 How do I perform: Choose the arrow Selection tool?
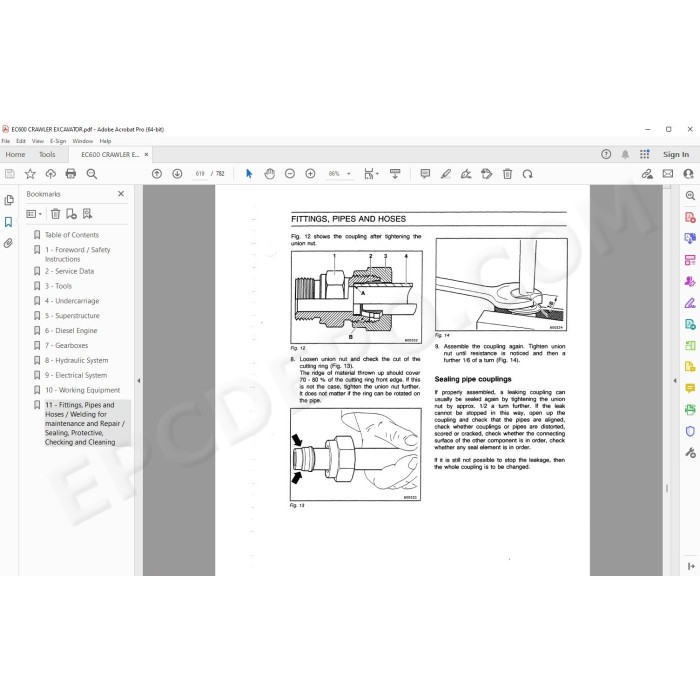pyautogui.click(x=249, y=174)
